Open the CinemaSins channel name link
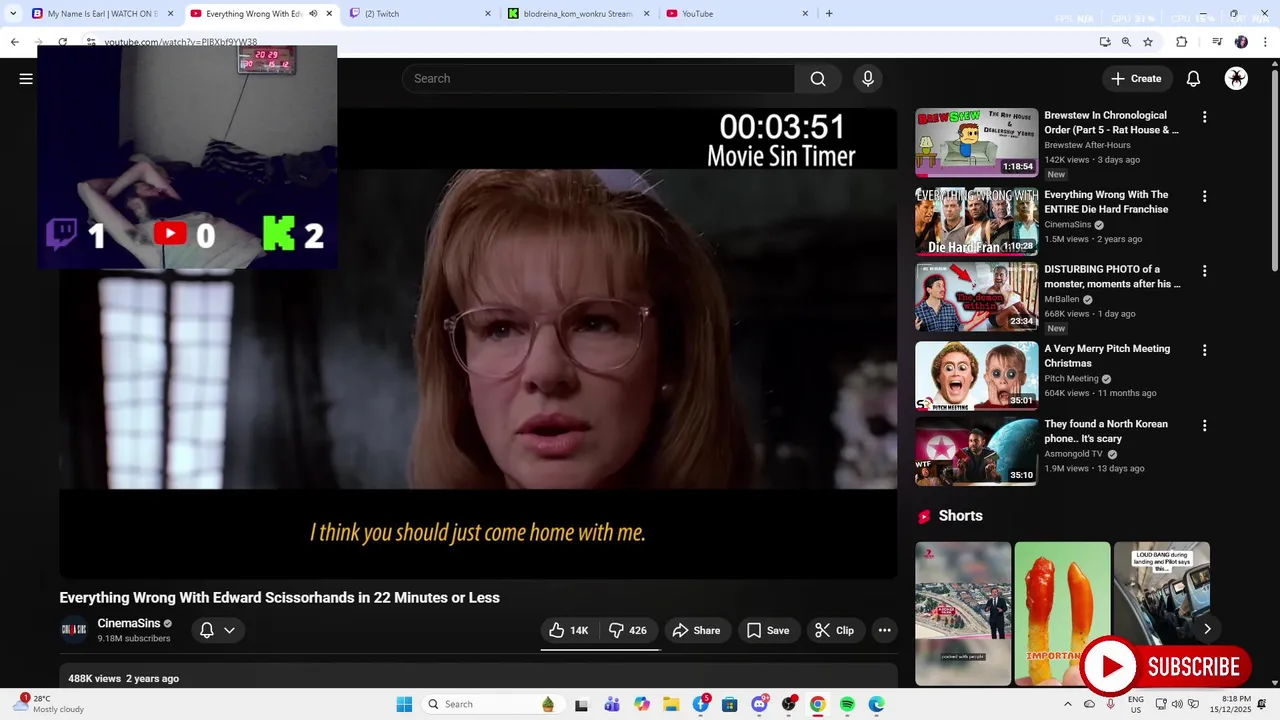 (x=128, y=623)
